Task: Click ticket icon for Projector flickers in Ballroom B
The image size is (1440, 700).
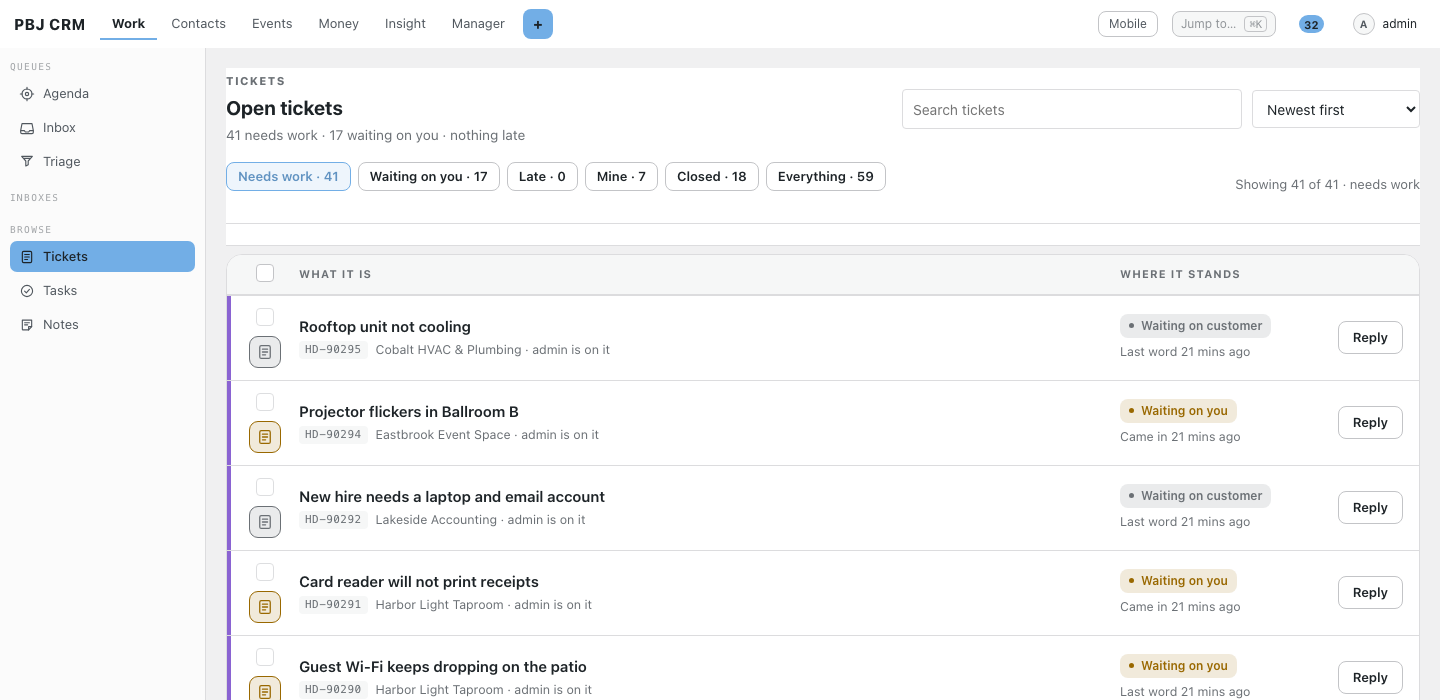Action: pyautogui.click(x=265, y=437)
